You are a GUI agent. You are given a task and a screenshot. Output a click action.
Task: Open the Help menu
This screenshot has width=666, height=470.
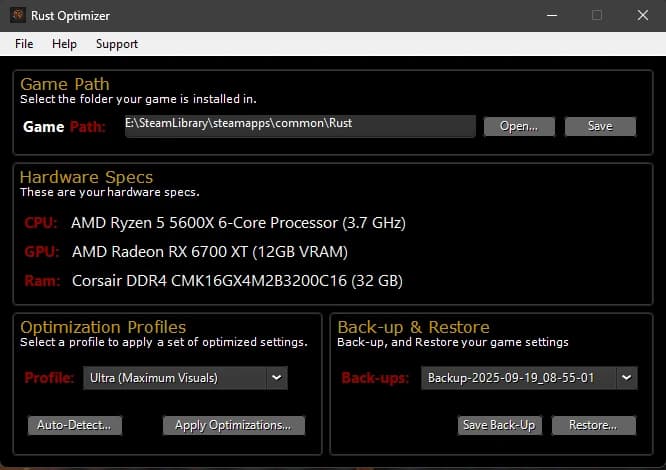[x=64, y=44]
